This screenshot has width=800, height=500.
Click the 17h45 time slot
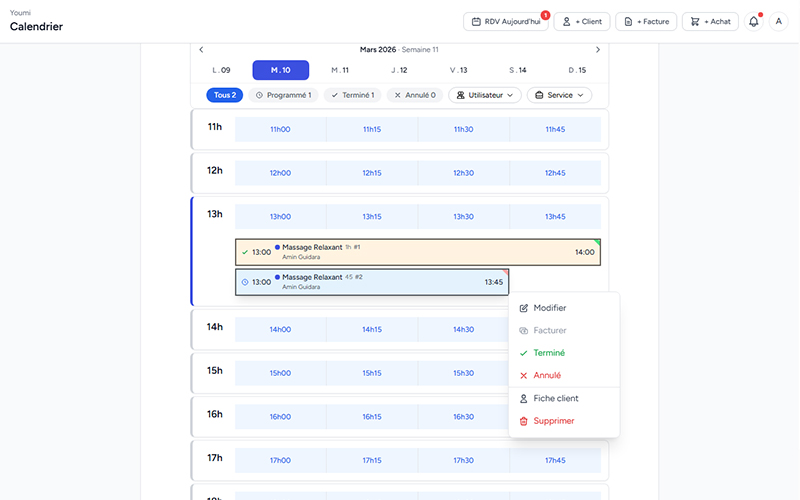(555, 460)
